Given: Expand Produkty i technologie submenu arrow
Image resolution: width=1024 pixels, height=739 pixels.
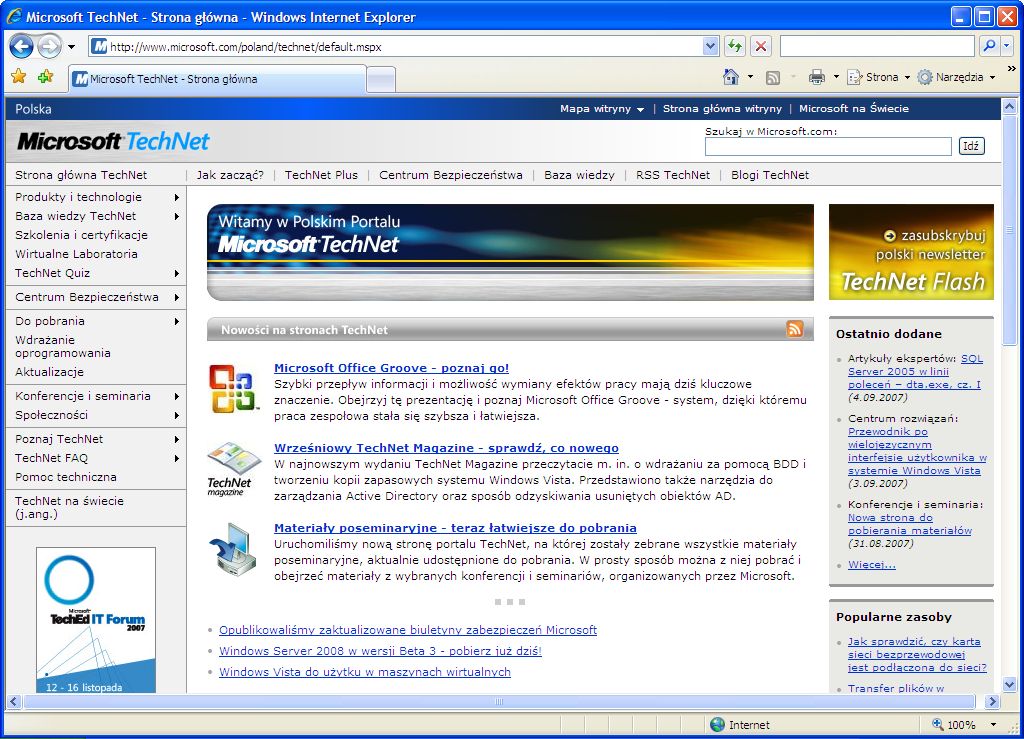Looking at the screenshot, I should (177, 197).
